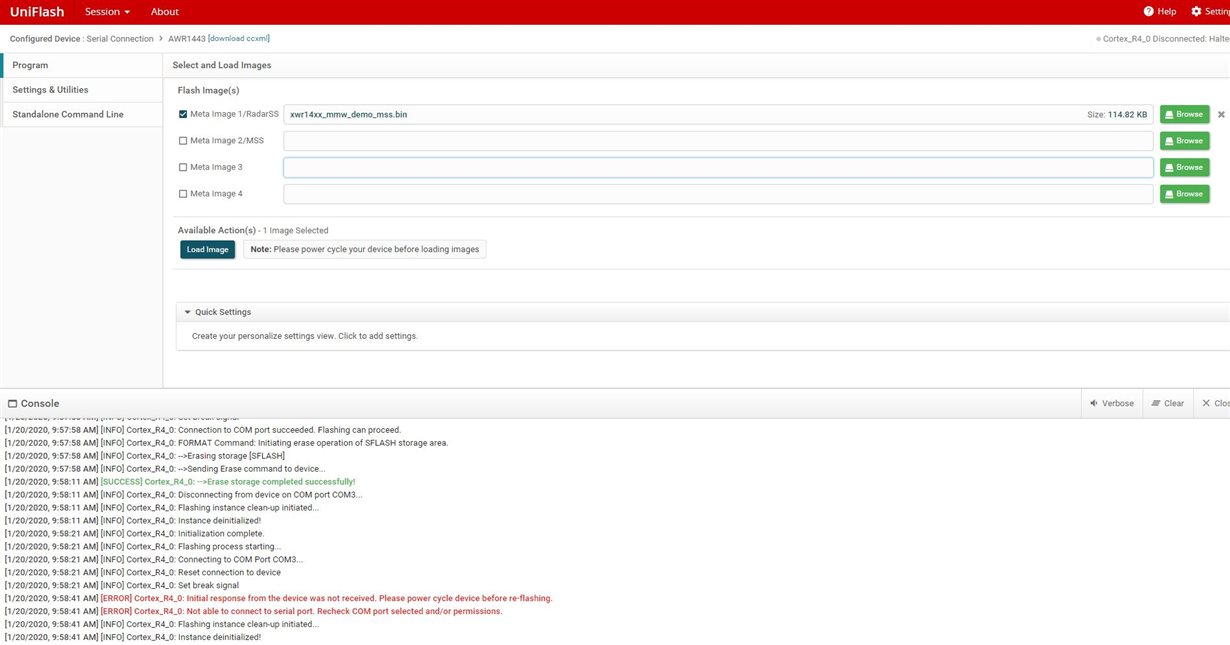Click the Flashing process starting log line
The image size is (1230, 645).
pyautogui.click(x=143, y=546)
